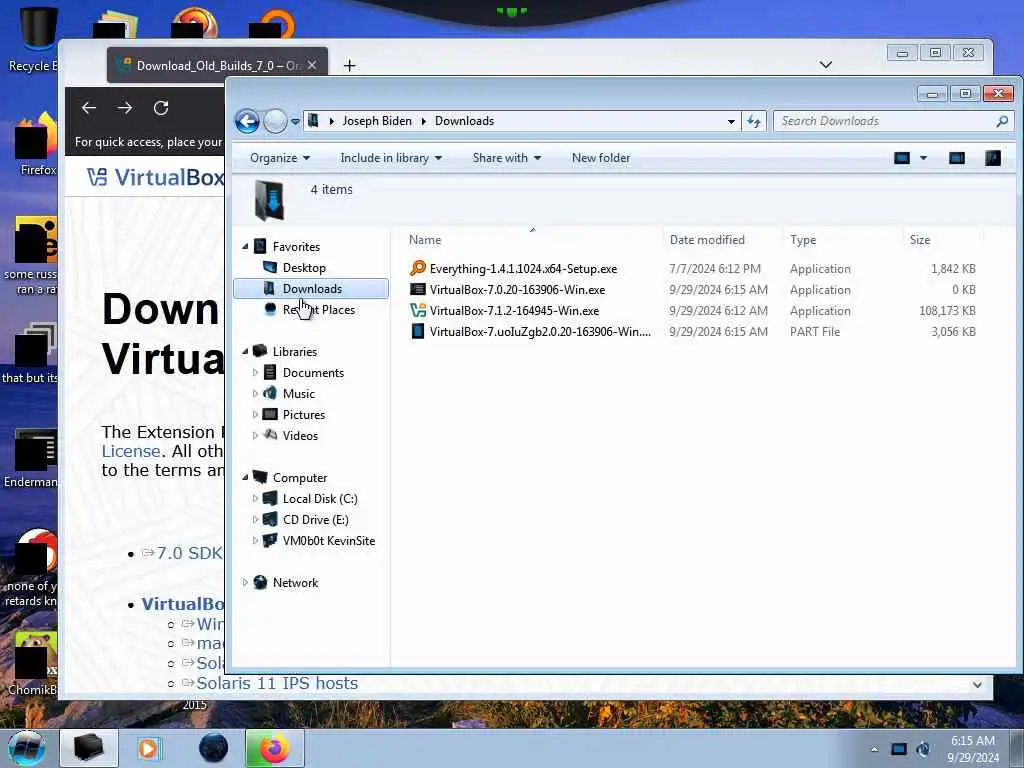Click the Explorer Back arrow button
1024x768 pixels.
(x=247, y=121)
